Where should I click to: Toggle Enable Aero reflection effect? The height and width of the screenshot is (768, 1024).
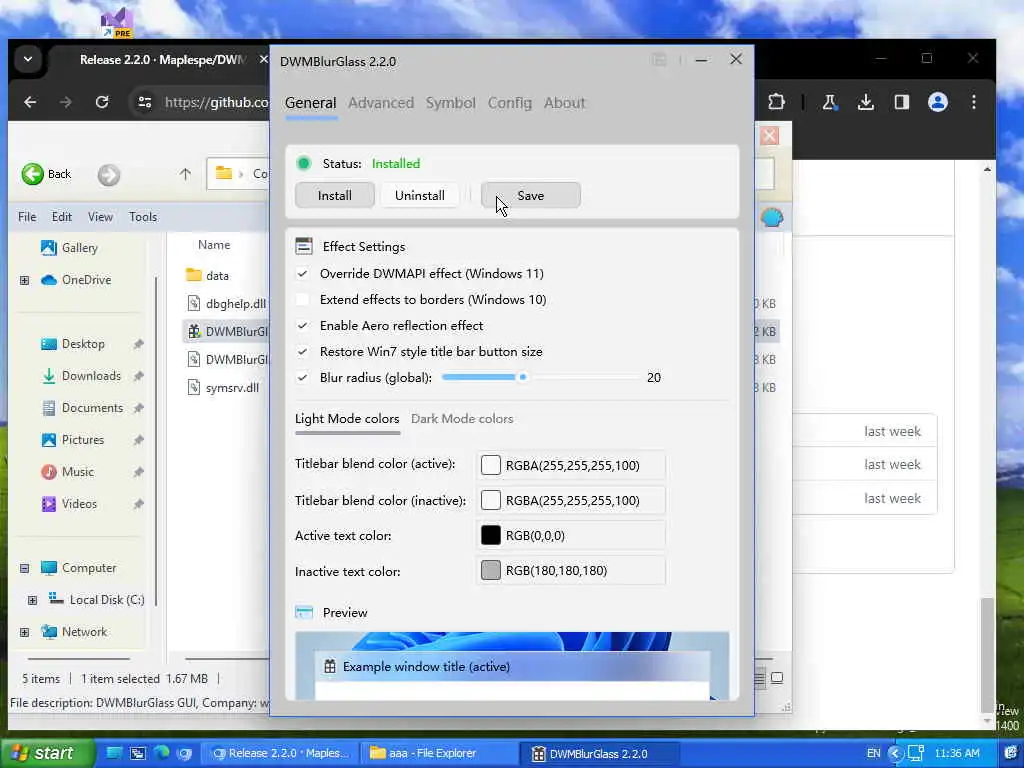click(302, 326)
